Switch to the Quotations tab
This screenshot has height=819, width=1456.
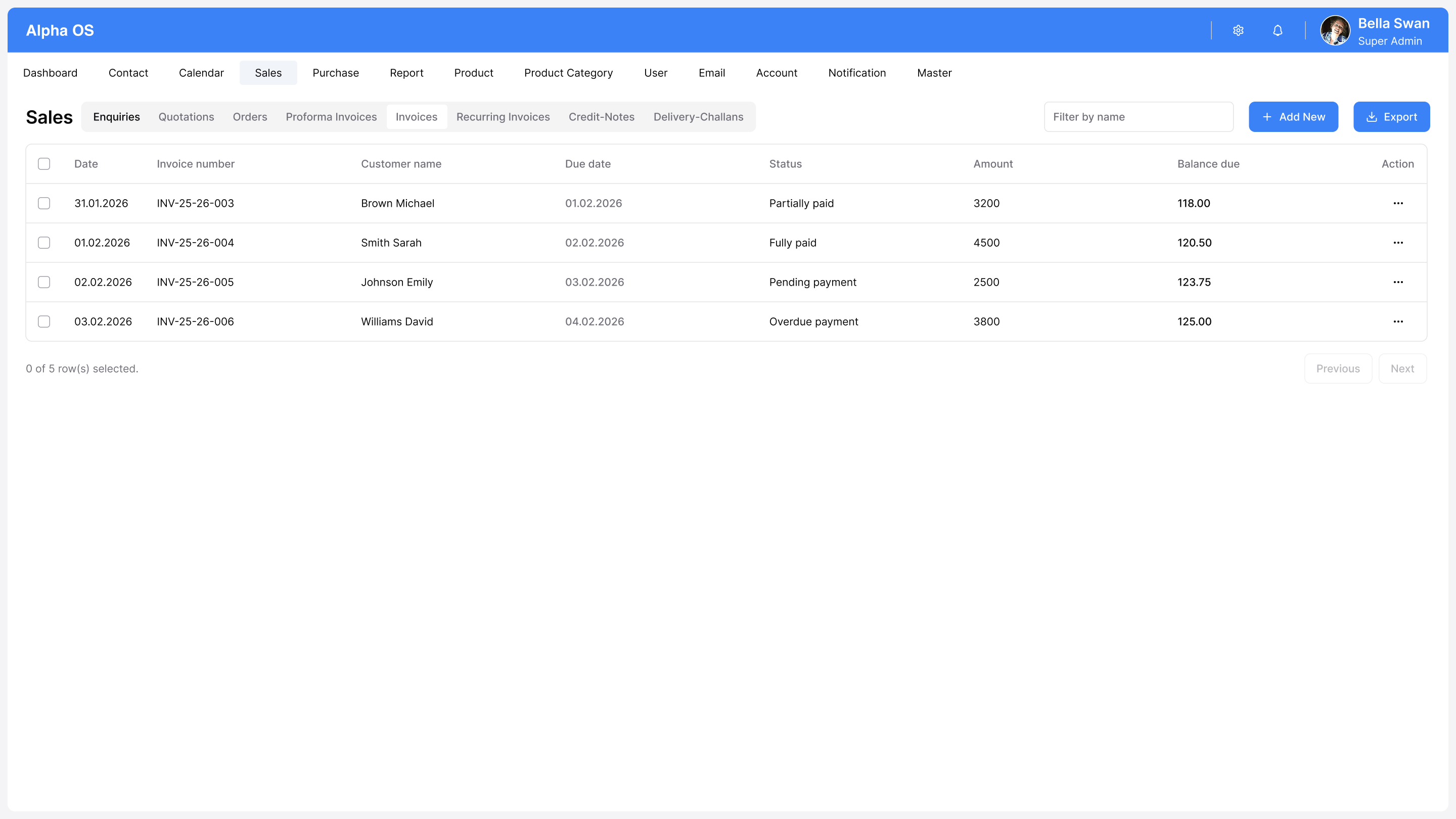click(186, 117)
